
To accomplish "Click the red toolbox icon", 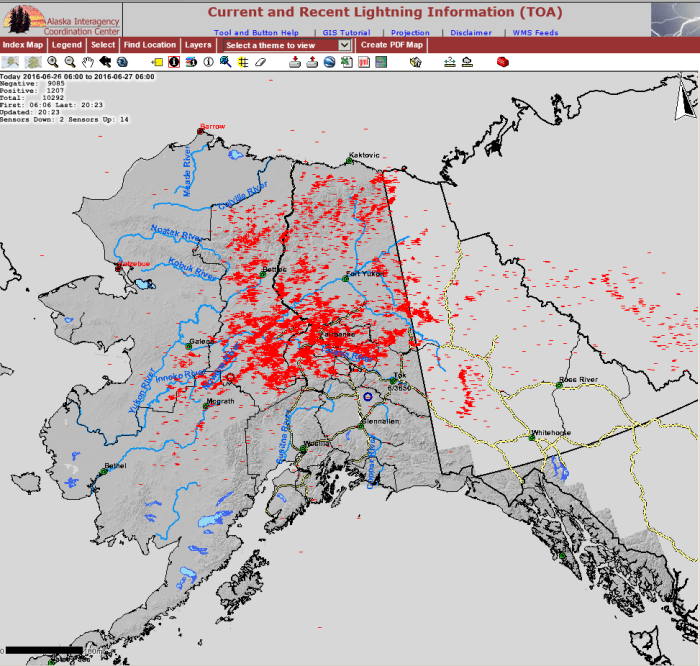I will (x=503, y=62).
